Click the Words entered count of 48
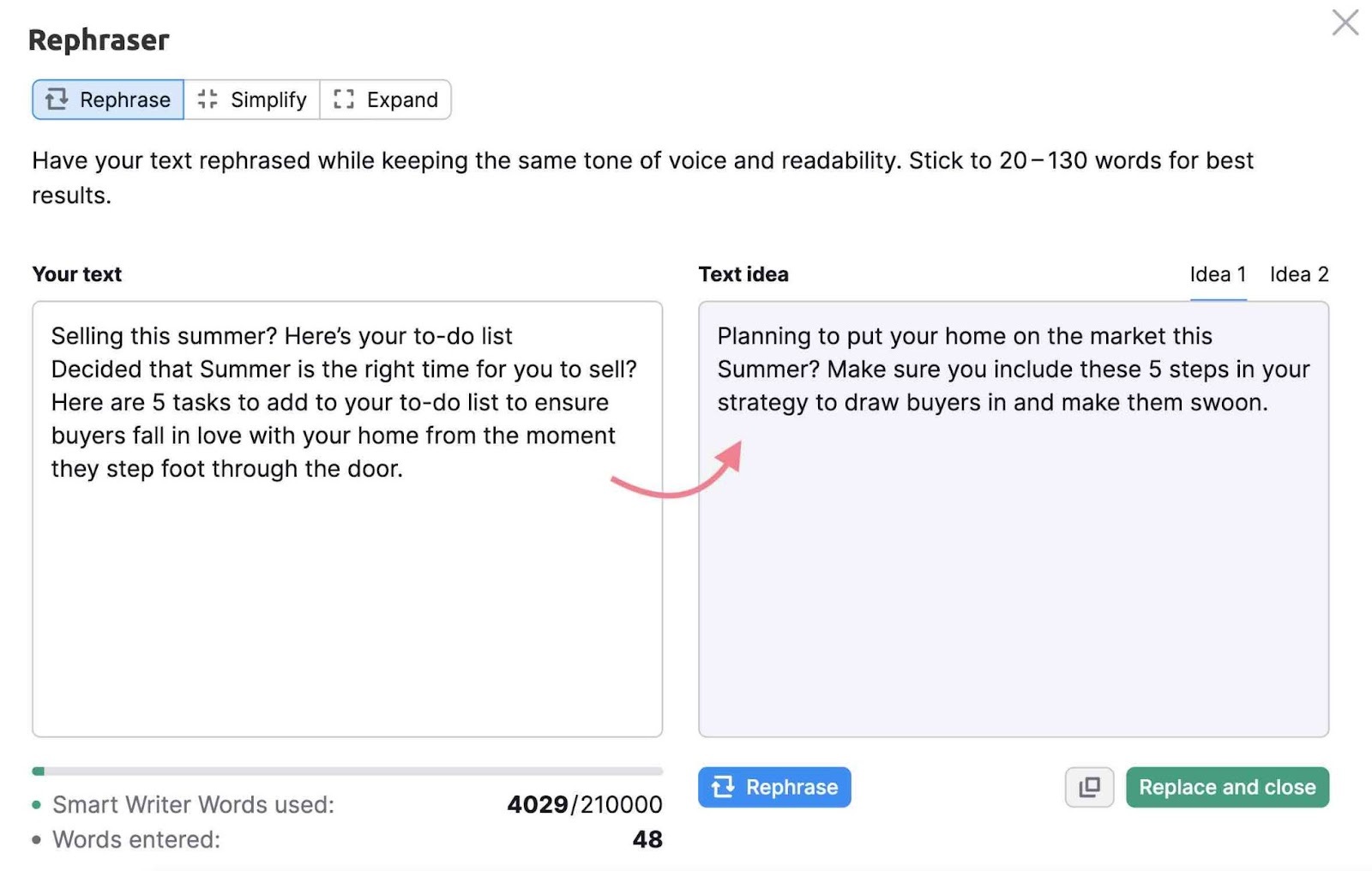This screenshot has width=1372, height=871. [x=647, y=839]
